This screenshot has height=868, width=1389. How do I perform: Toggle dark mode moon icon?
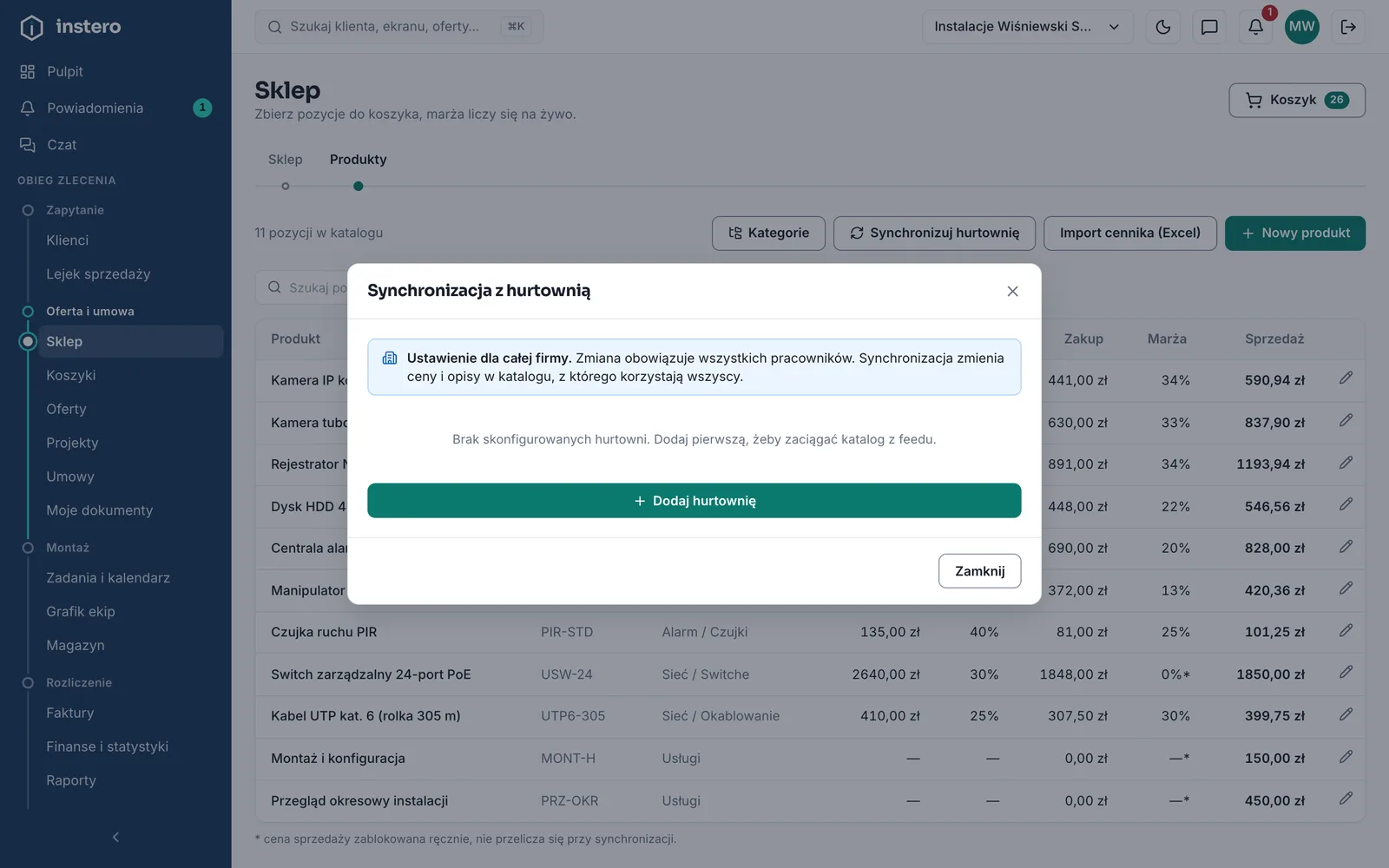pyautogui.click(x=1163, y=27)
